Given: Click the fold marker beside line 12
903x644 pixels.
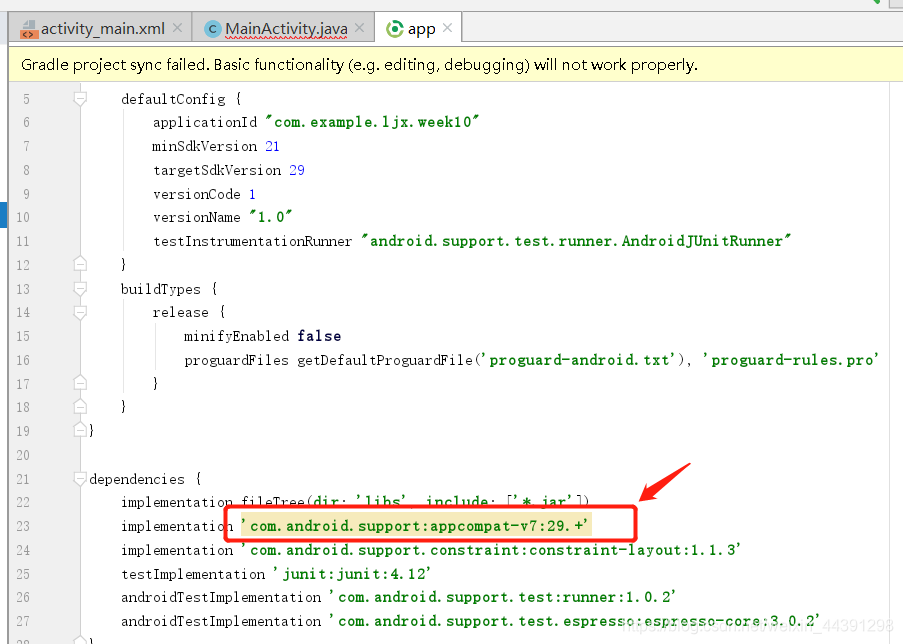Looking at the screenshot, I should click(81, 264).
